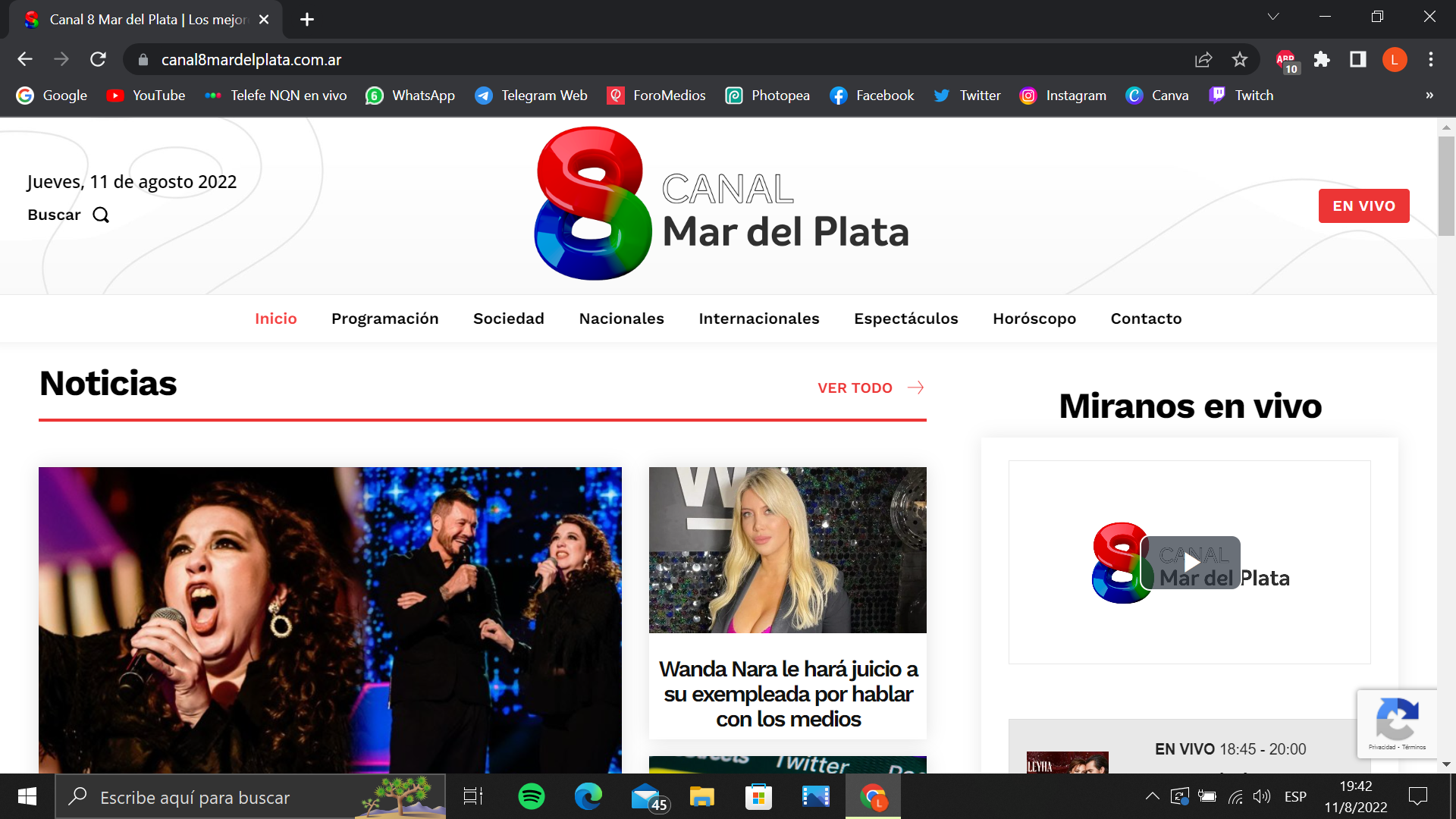This screenshot has height=819, width=1456.
Task: Open a new browser tab
Action: click(307, 20)
